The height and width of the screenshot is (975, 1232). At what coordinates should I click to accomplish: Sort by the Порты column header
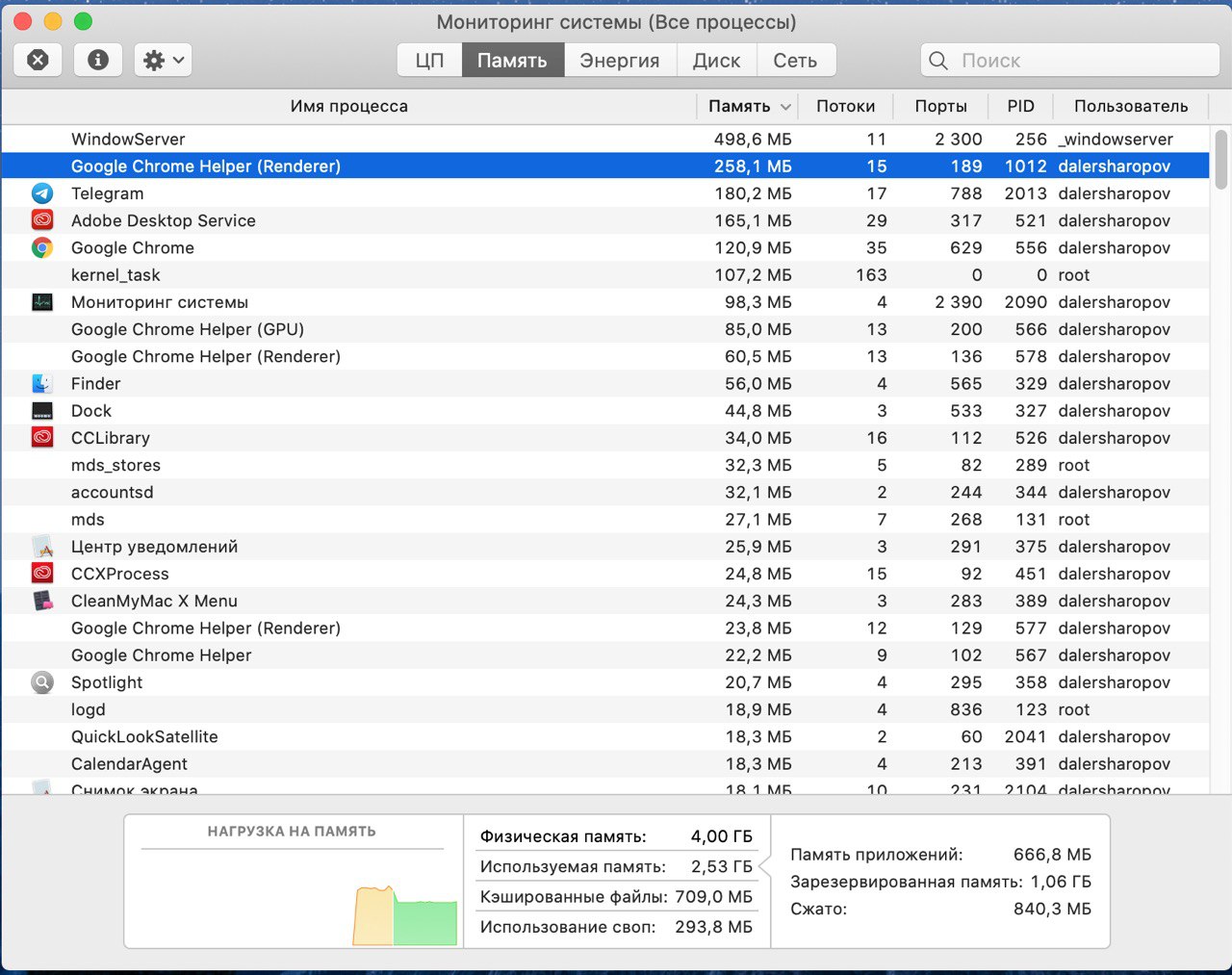coord(940,106)
